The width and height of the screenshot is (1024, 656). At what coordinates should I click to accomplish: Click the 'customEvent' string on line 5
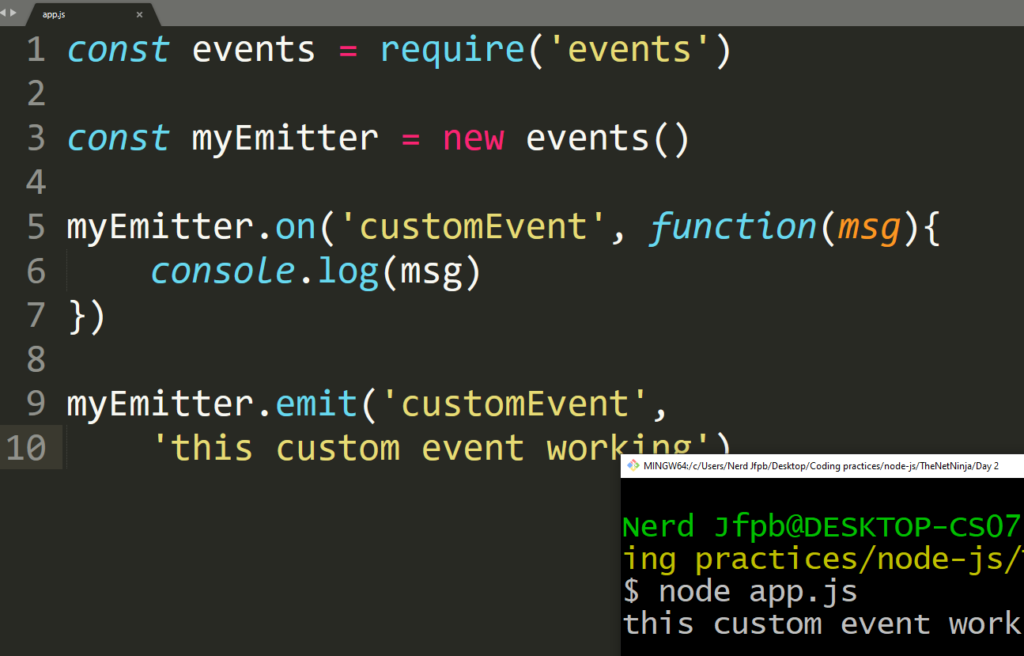(x=473, y=227)
